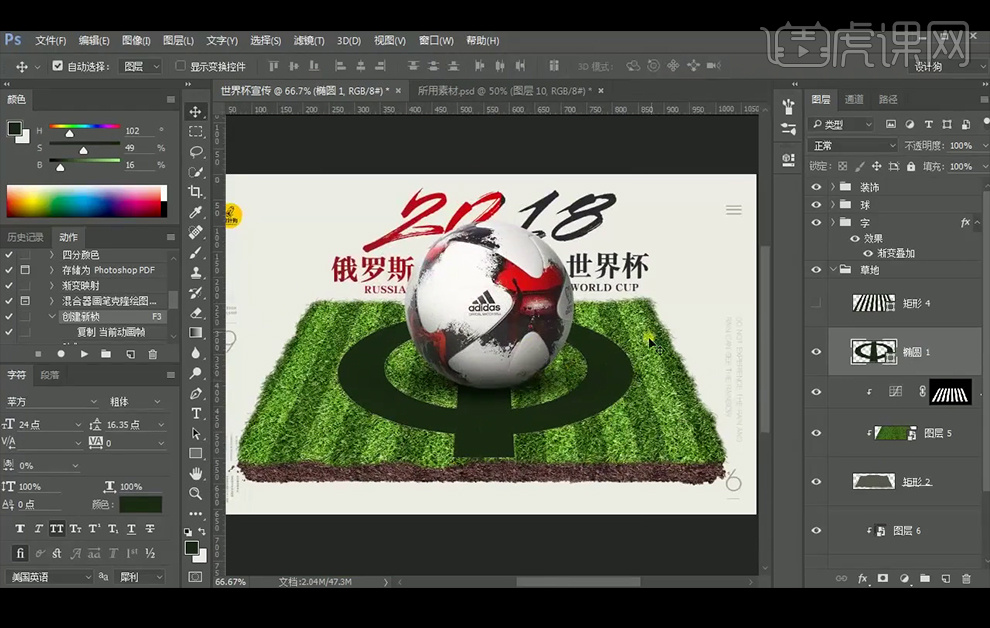Open the 文件(F) menu
The width and height of the screenshot is (990, 628).
click(51, 40)
